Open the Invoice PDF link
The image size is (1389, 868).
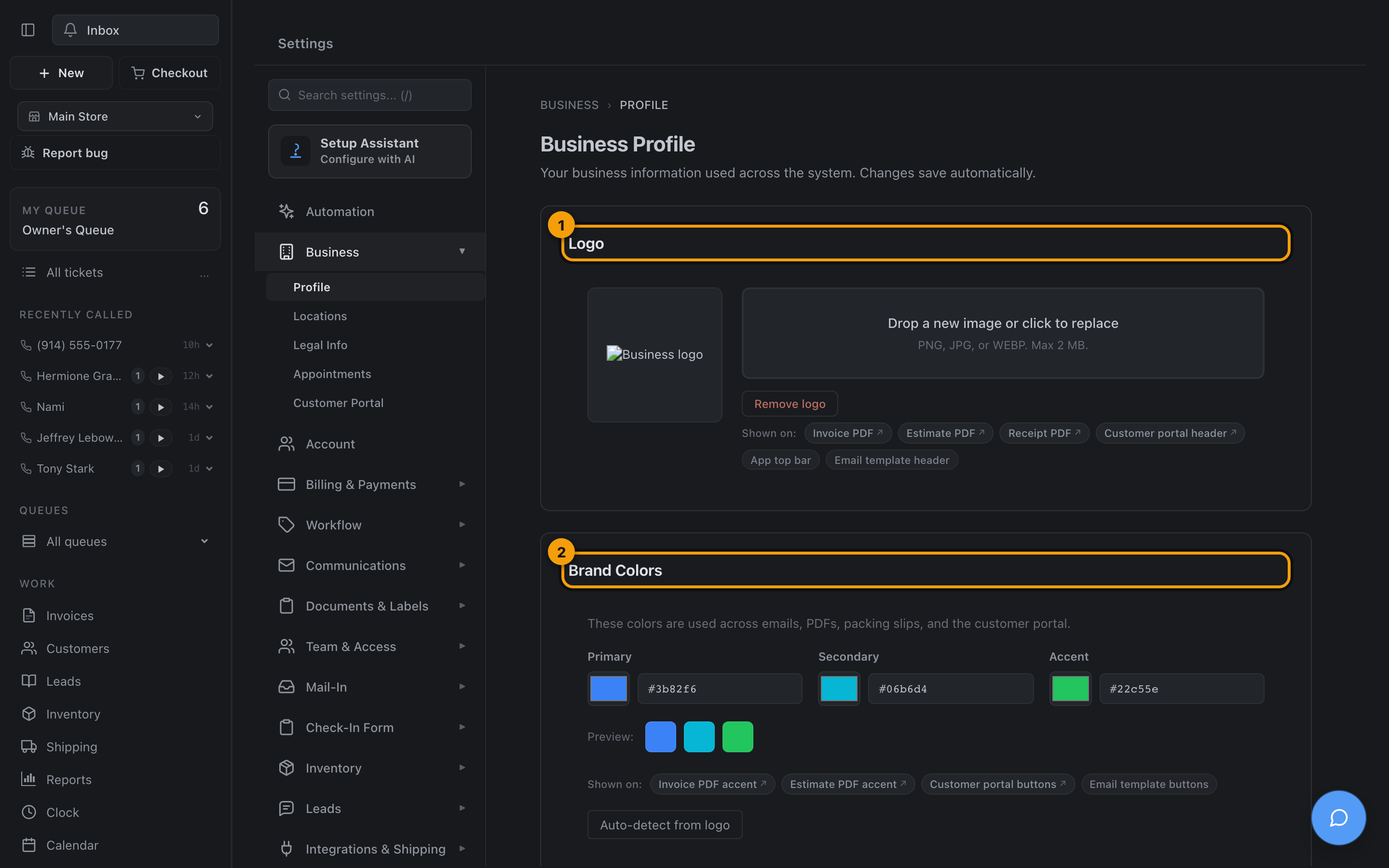[x=848, y=433]
